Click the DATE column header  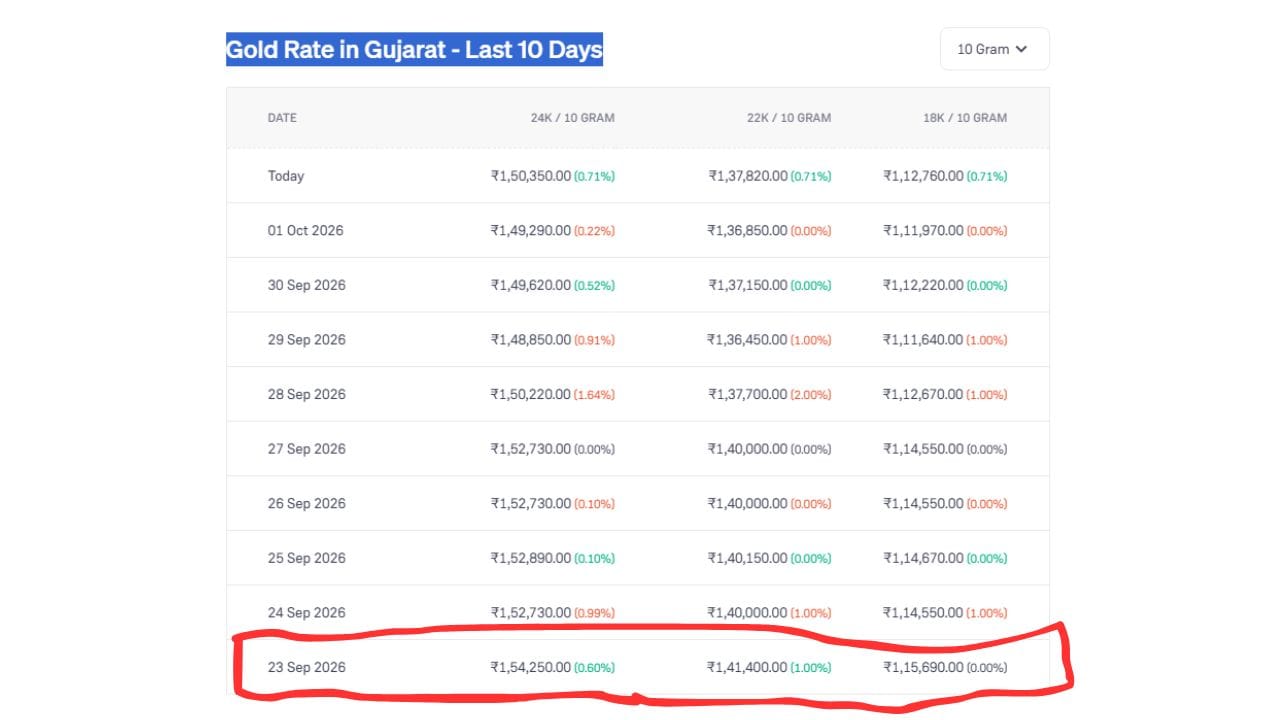pyautogui.click(x=282, y=118)
